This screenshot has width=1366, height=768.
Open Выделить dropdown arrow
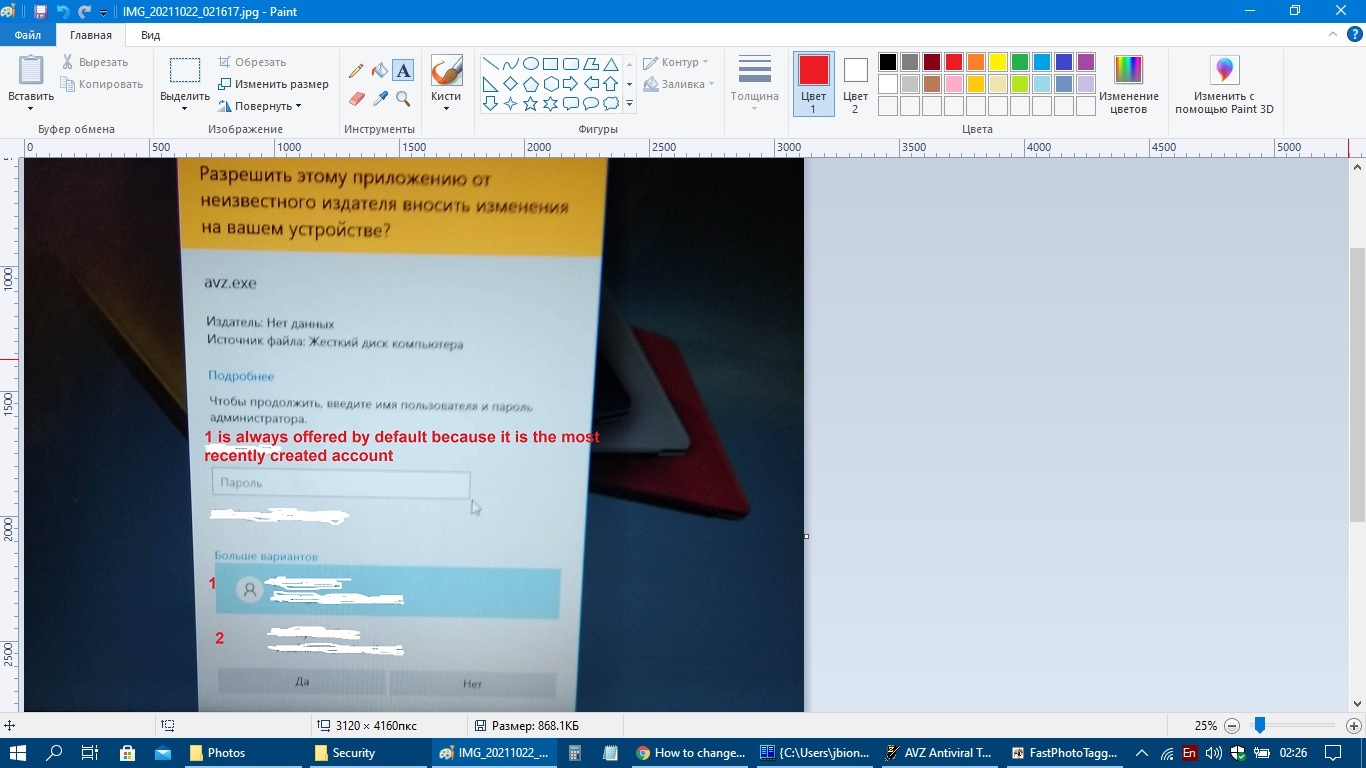tap(185, 109)
